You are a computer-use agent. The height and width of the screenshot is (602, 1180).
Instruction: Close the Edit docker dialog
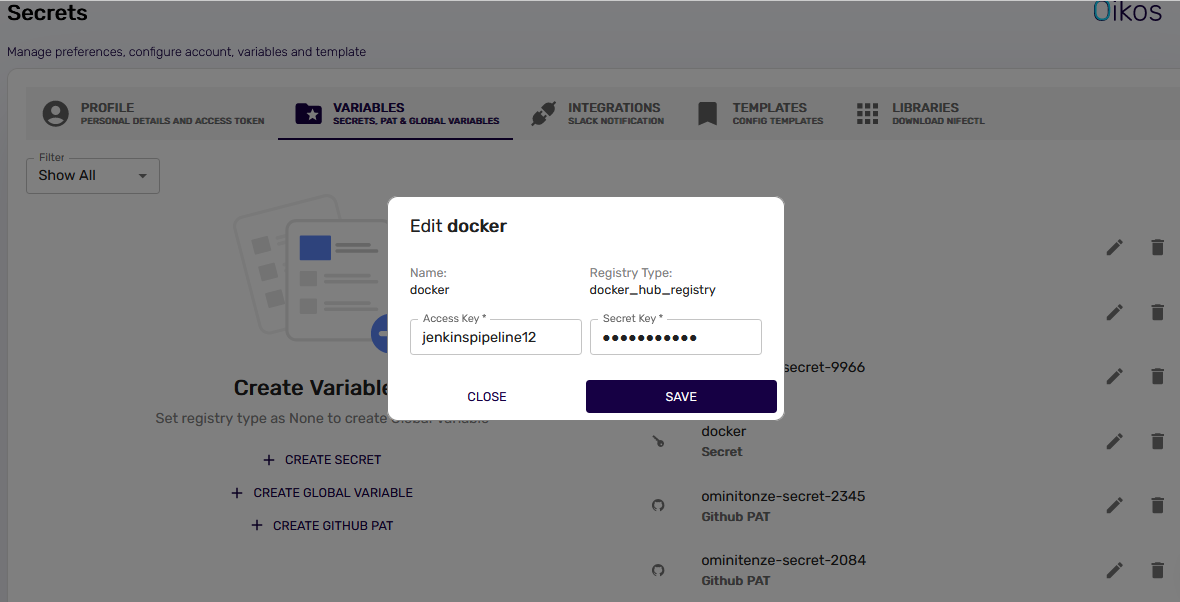[x=487, y=397]
